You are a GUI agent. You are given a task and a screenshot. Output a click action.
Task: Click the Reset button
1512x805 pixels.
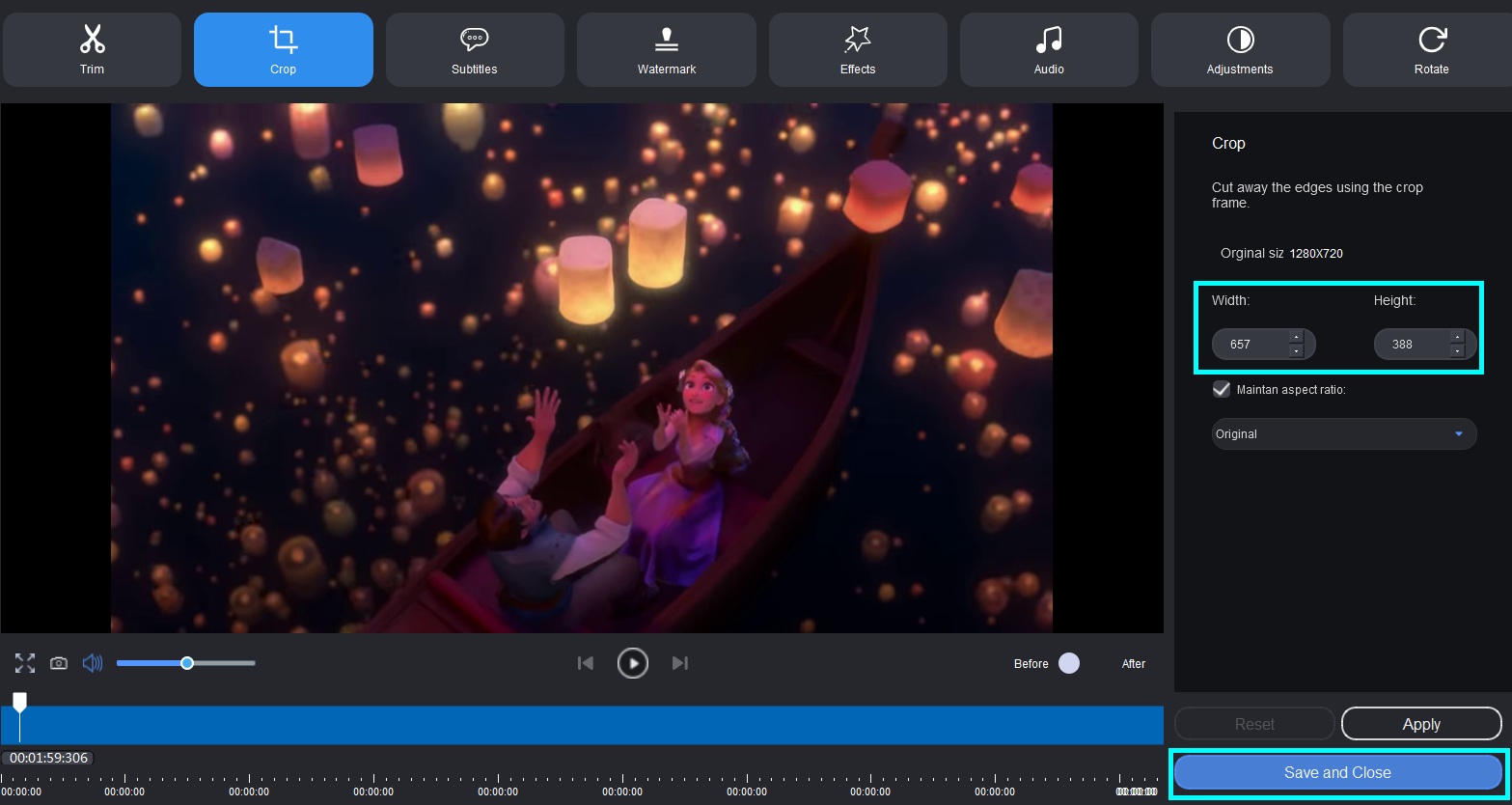point(1254,724)
